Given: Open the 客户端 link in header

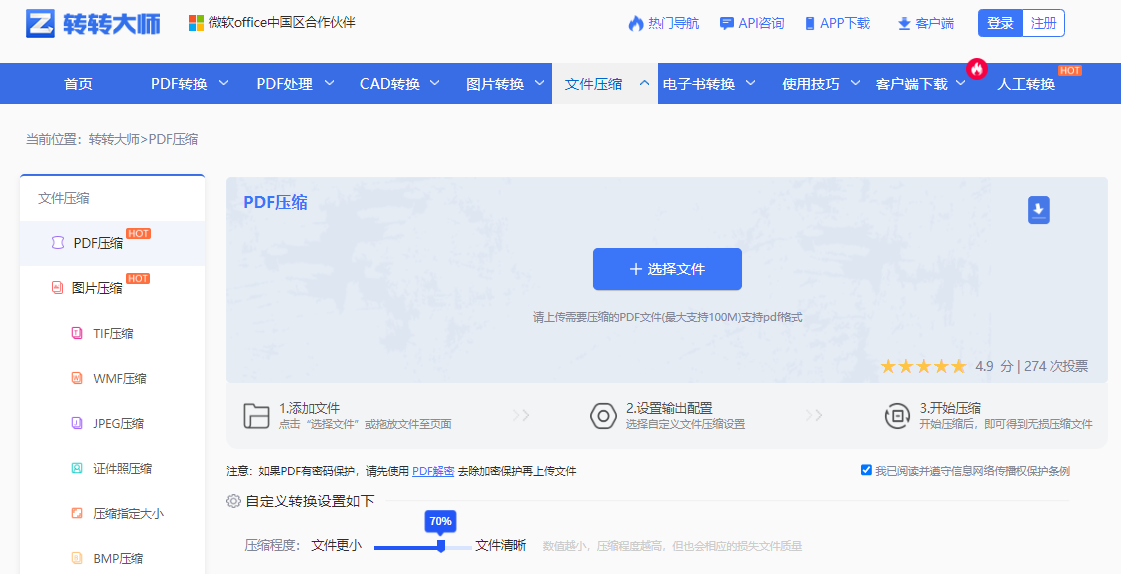Looking at the screenshot, I should tap(934, 24).
